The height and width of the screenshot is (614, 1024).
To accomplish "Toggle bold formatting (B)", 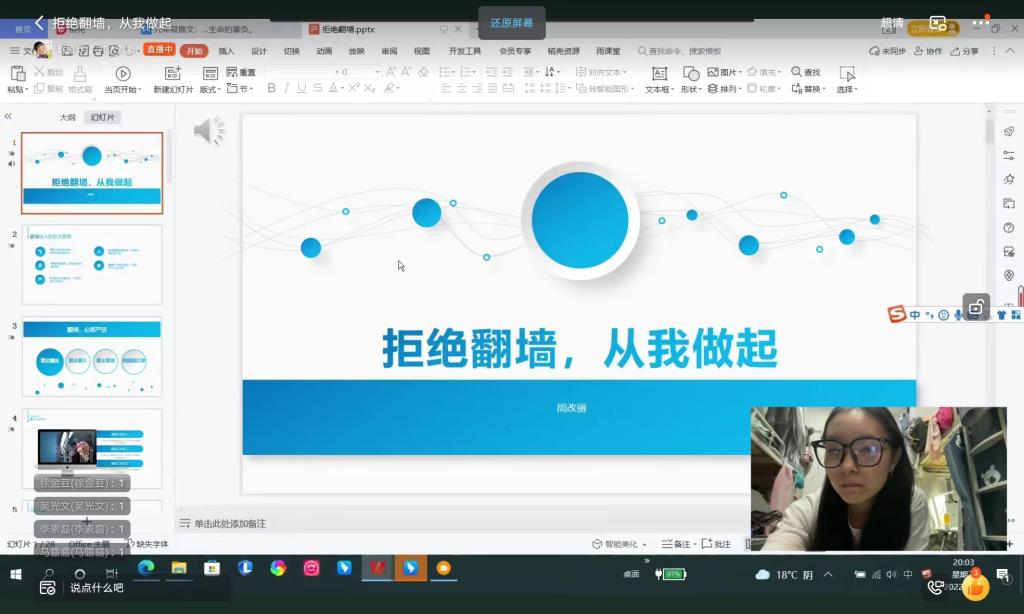I will click(272, 88).
